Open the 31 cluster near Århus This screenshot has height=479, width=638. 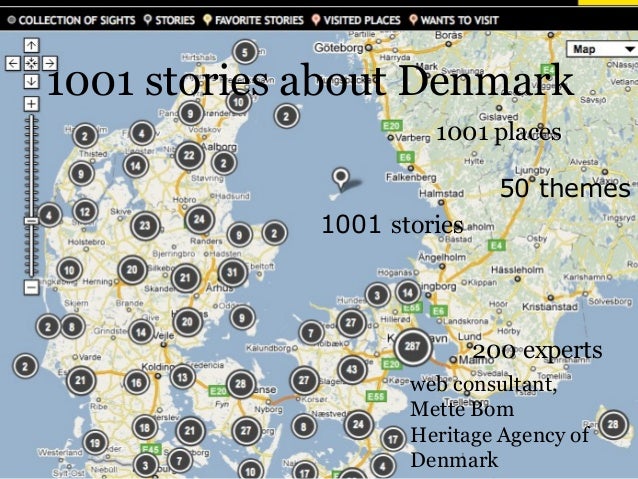232,272
